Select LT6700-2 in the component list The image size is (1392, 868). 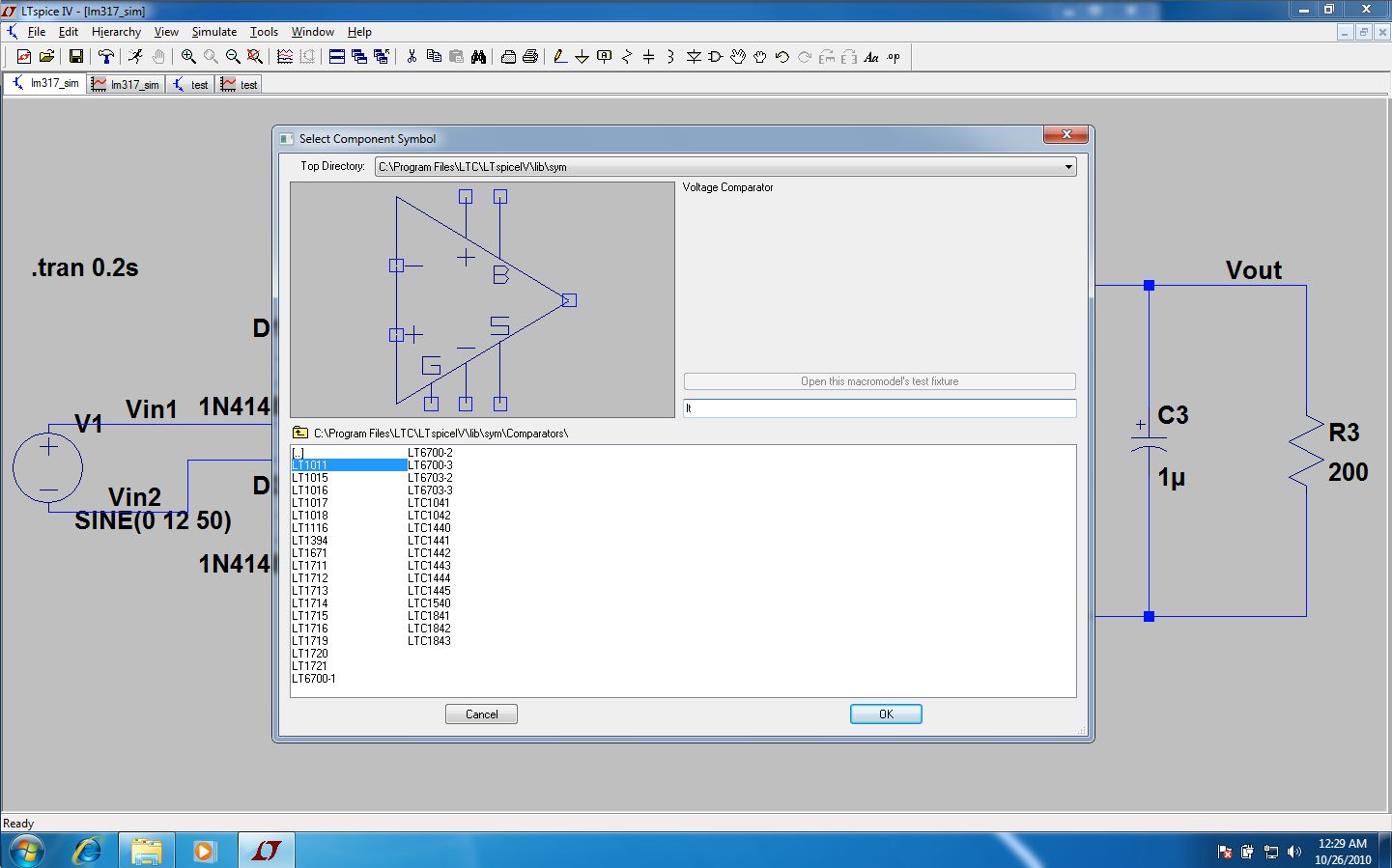pyautogui.click(x=430, y=453)
